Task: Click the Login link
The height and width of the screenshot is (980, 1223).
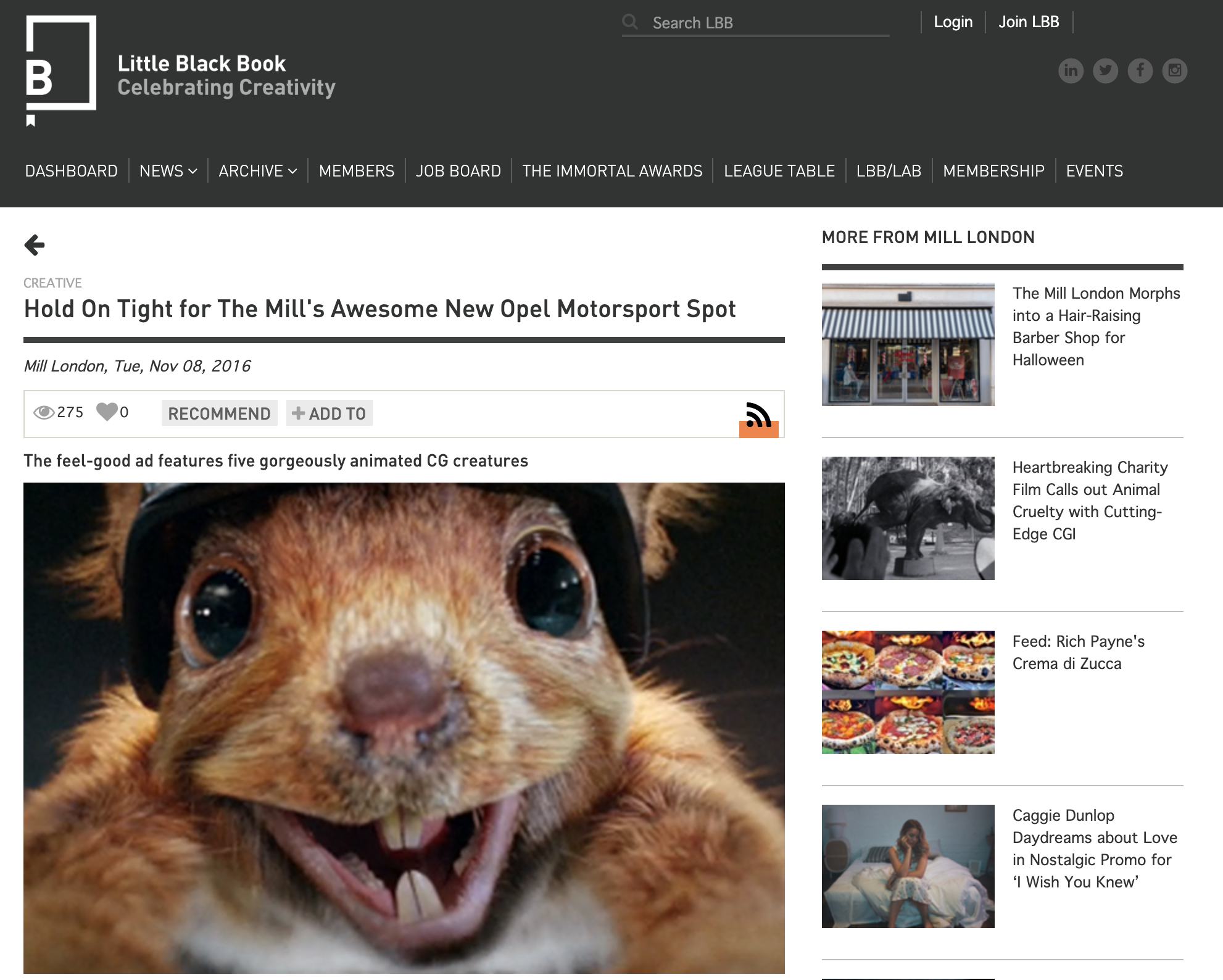Action: click(953, 22)
